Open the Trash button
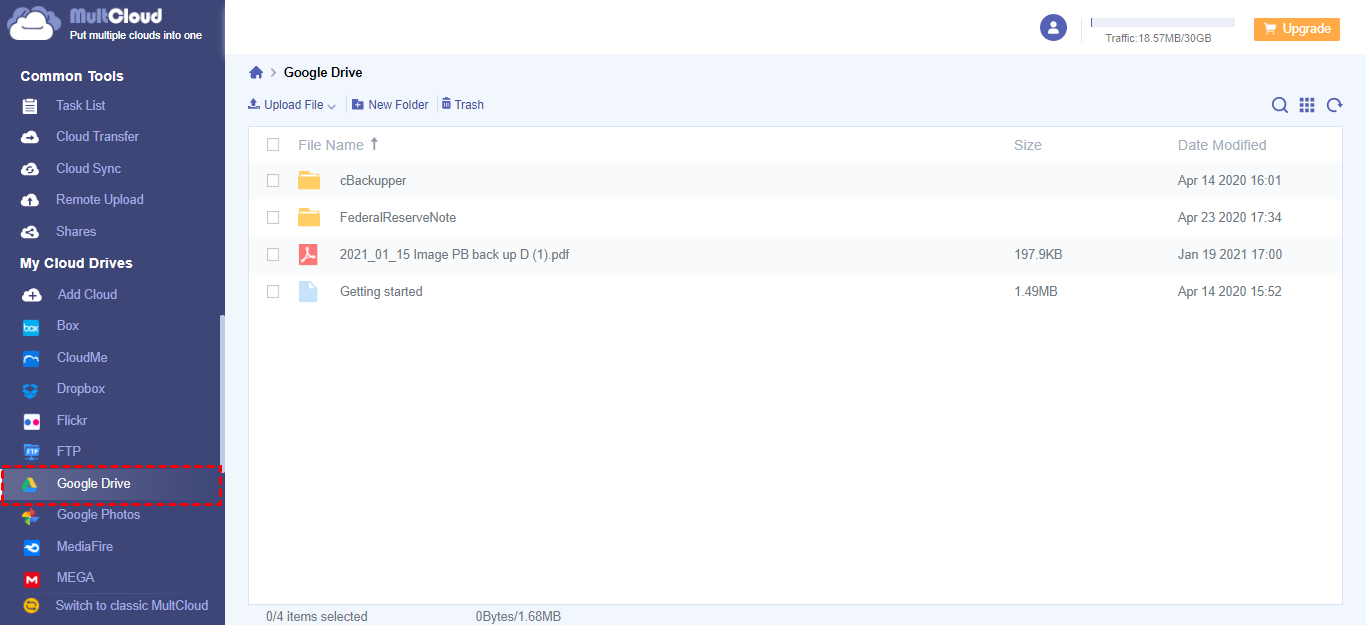This screenshot has width=1366, height=625. (462, 105)
